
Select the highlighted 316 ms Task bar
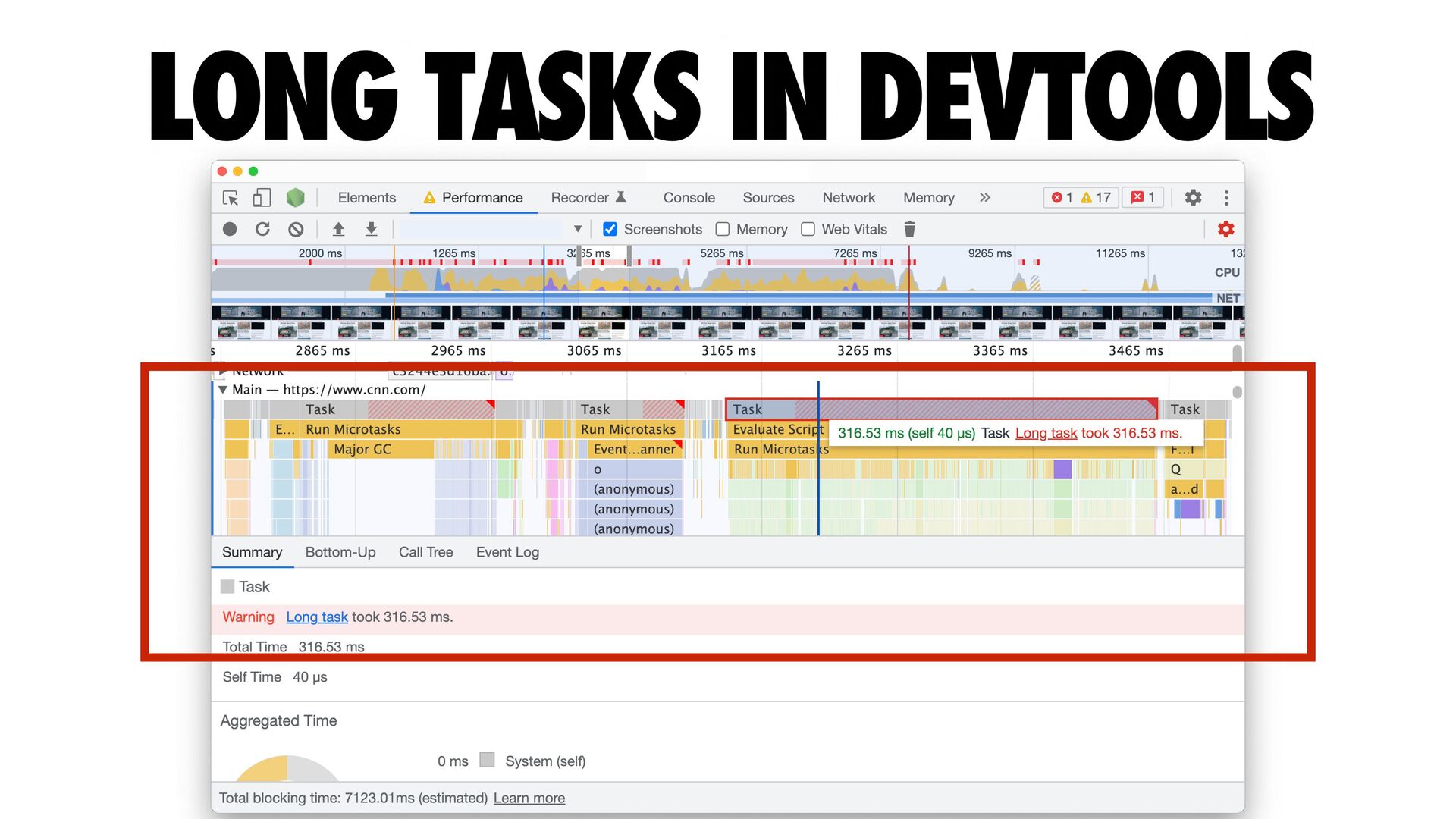[x=940, y=409]
